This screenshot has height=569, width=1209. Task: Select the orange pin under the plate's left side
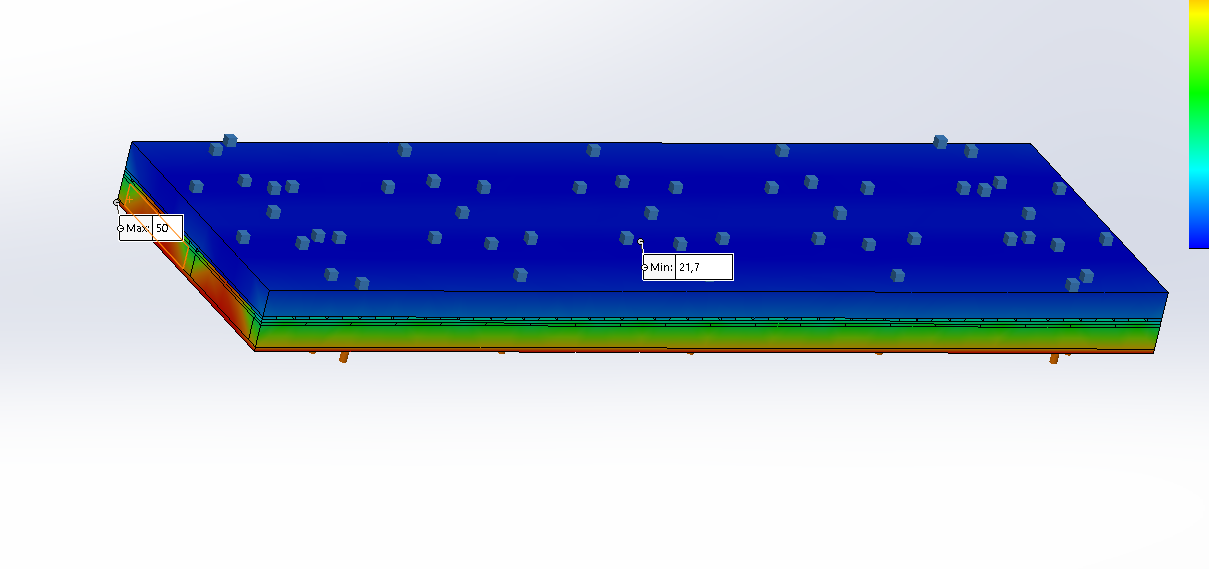pos(344,356)
